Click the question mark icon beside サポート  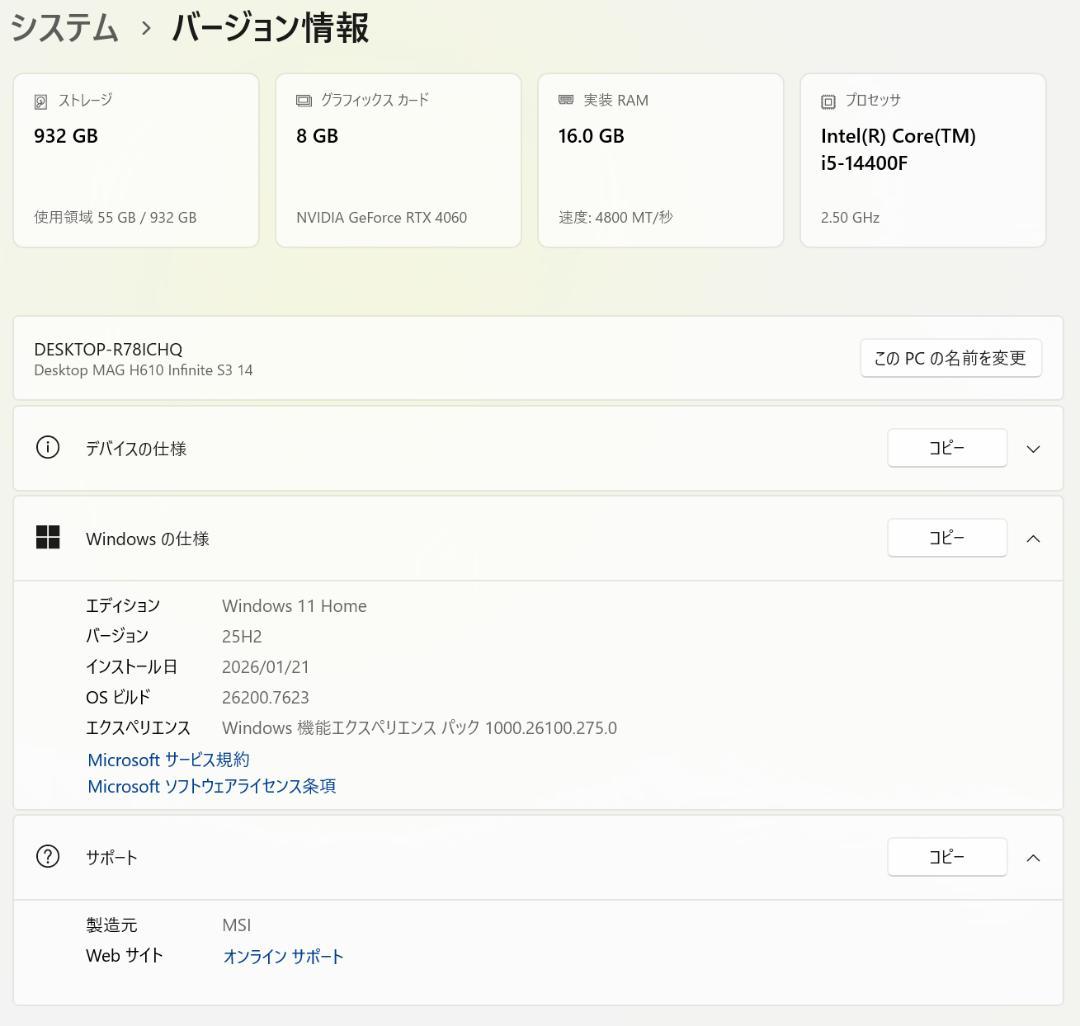click(x=48, y=856)
